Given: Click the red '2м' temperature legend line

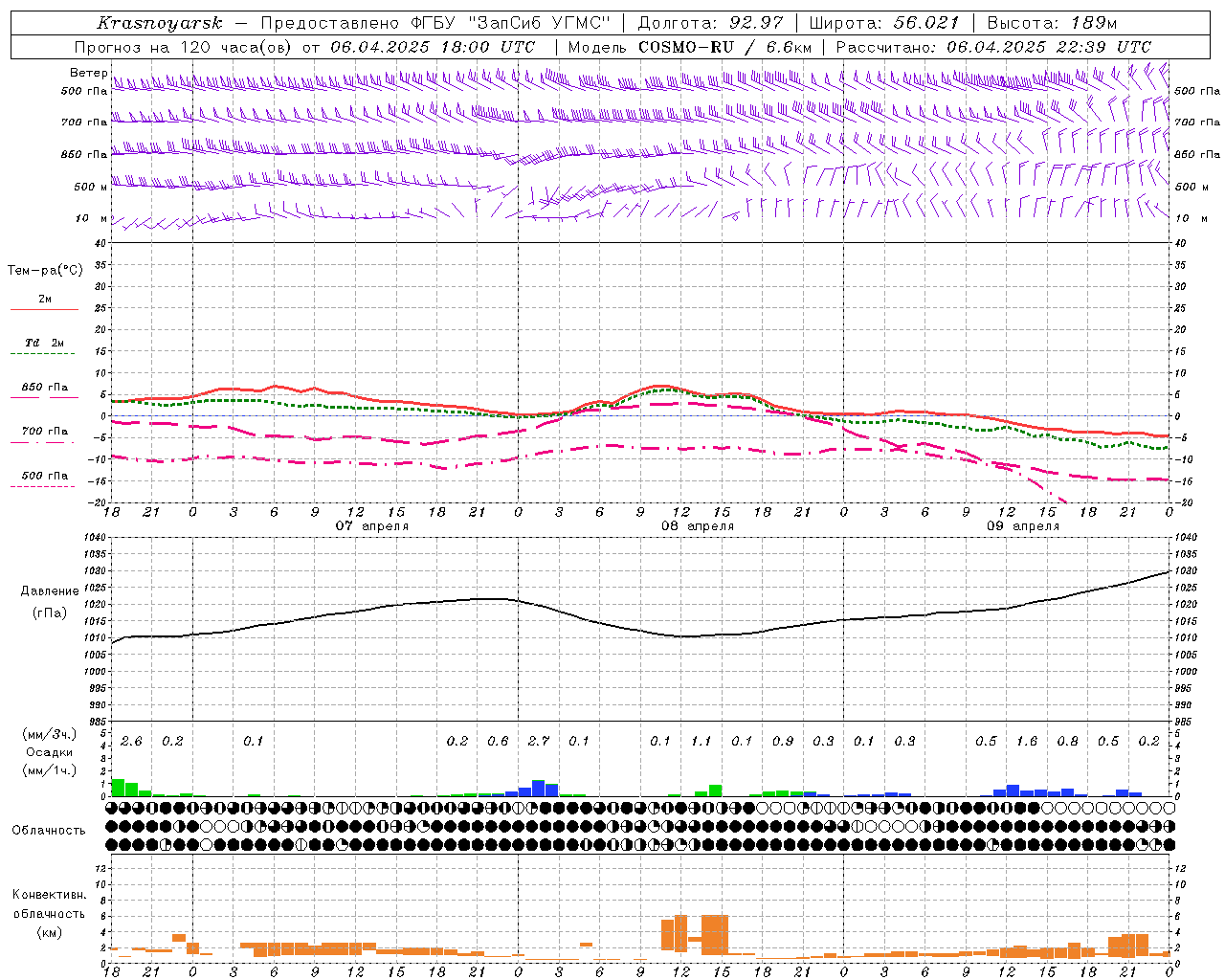Looking at the screenshot, I should (44, 309).
